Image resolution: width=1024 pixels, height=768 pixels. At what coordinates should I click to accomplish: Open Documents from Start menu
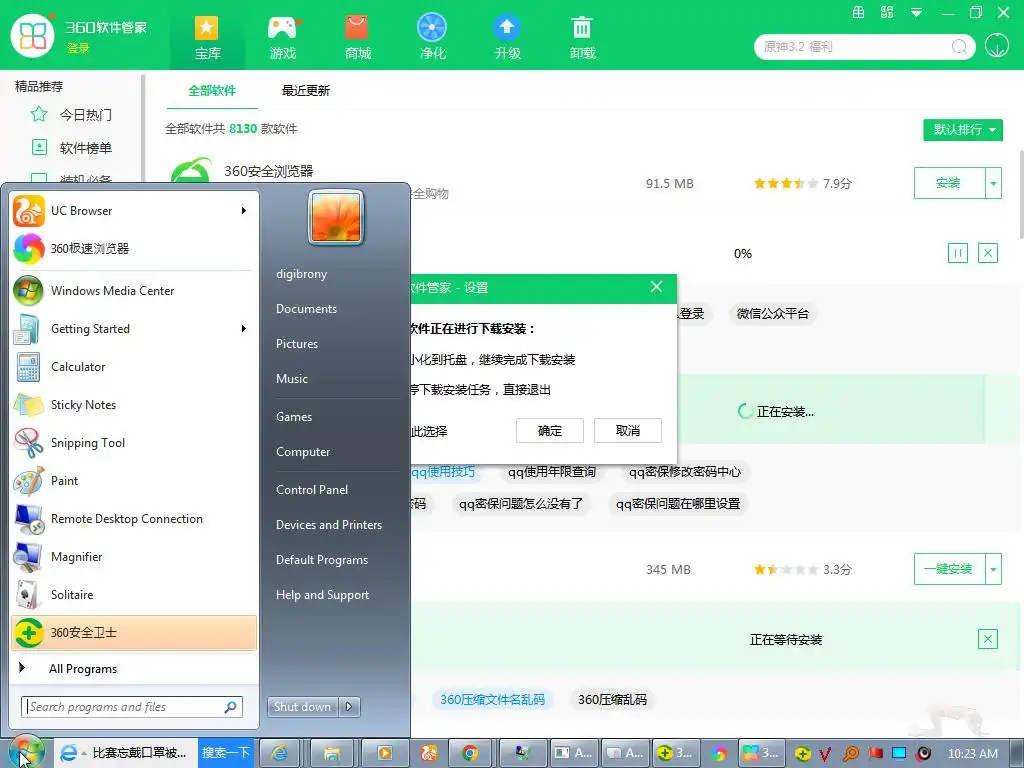coord(307,309)
